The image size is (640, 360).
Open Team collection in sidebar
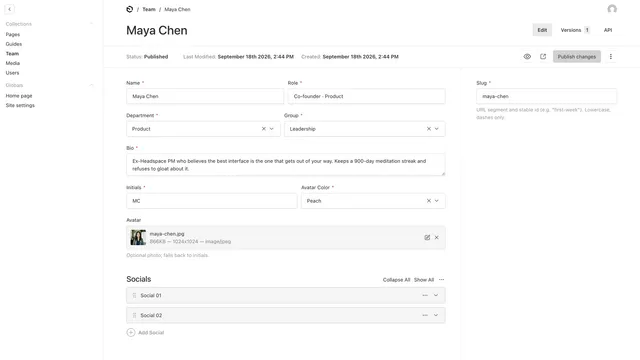[x=12, y=53]
